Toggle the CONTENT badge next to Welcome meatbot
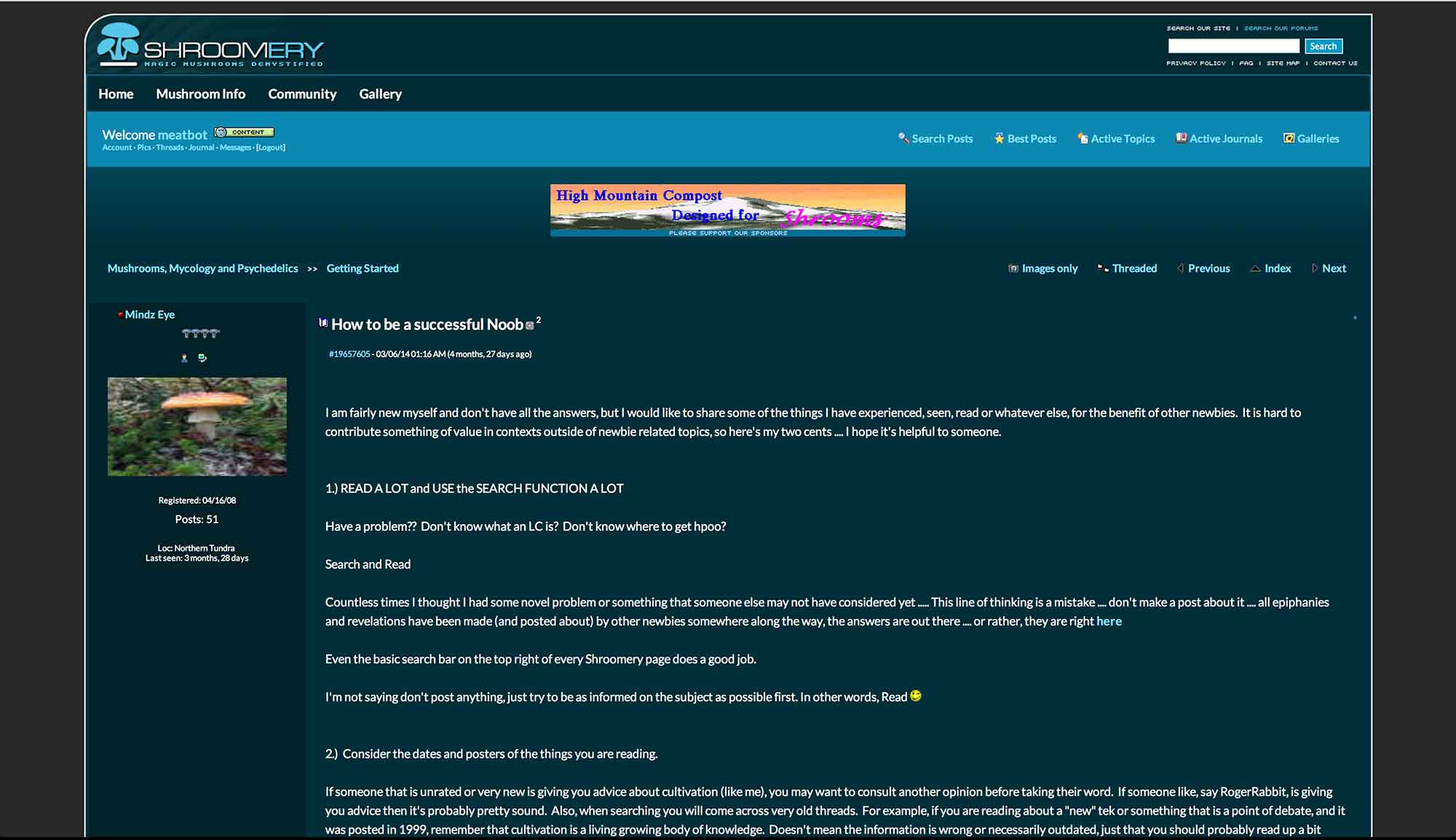Screen dimensions: 1456x840 tap(245, 132)
